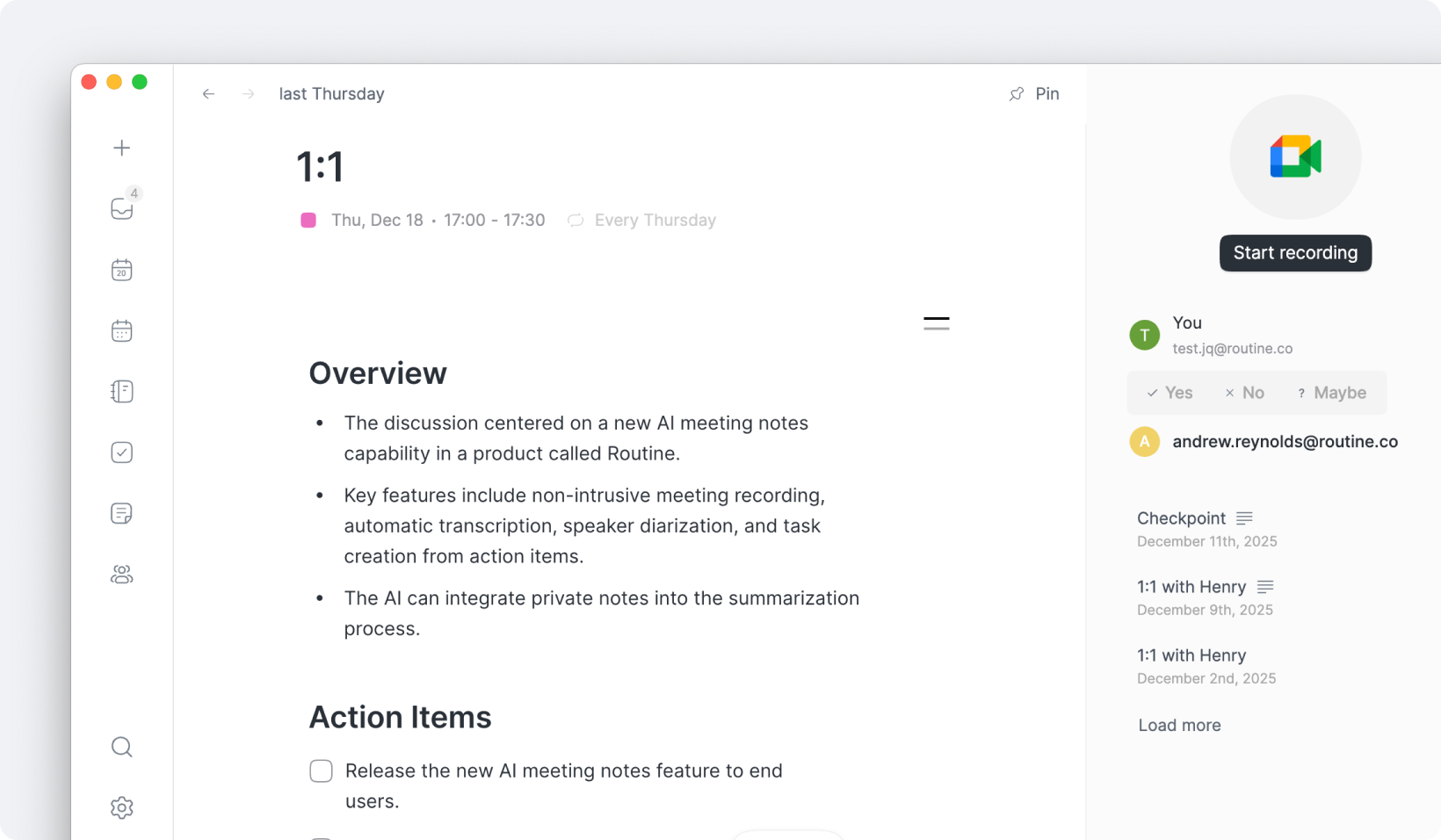Open the tasks checkmark icon in sidebar

[122, 453]
